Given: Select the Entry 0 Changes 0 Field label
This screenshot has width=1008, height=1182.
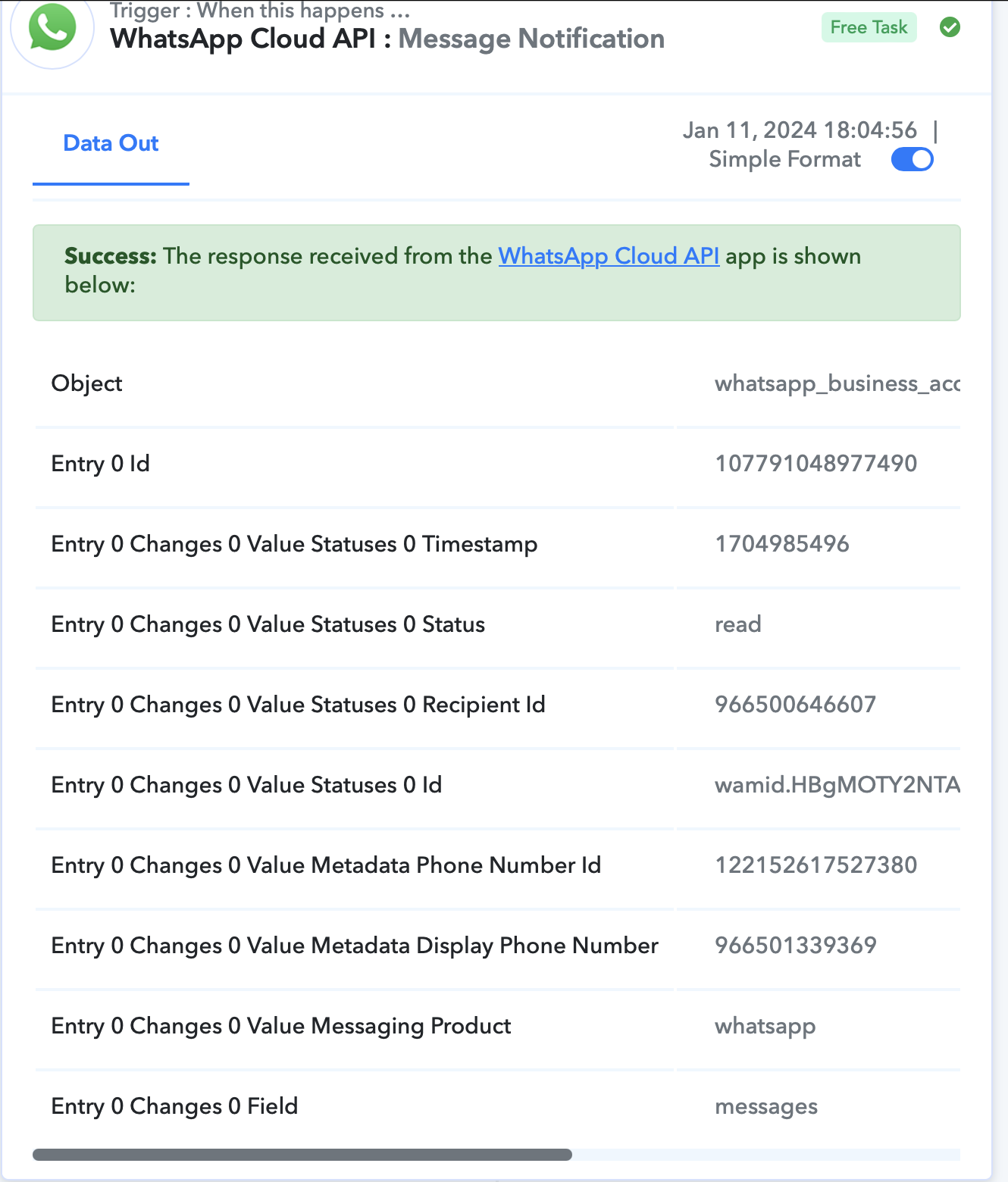Looking at the screenshot, I should (x=174, y=1106).
